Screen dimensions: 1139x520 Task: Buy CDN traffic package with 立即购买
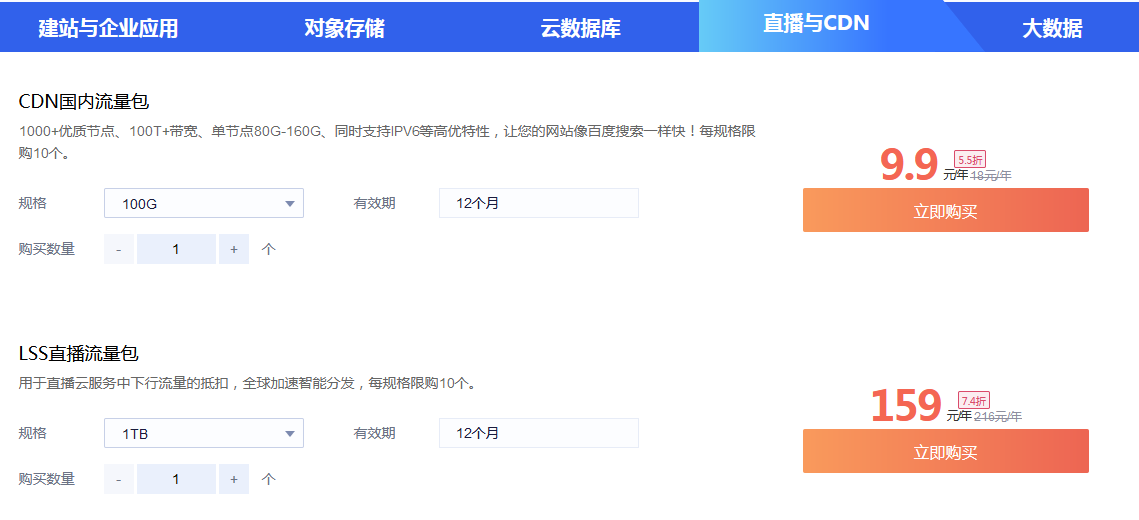[946, 211]
